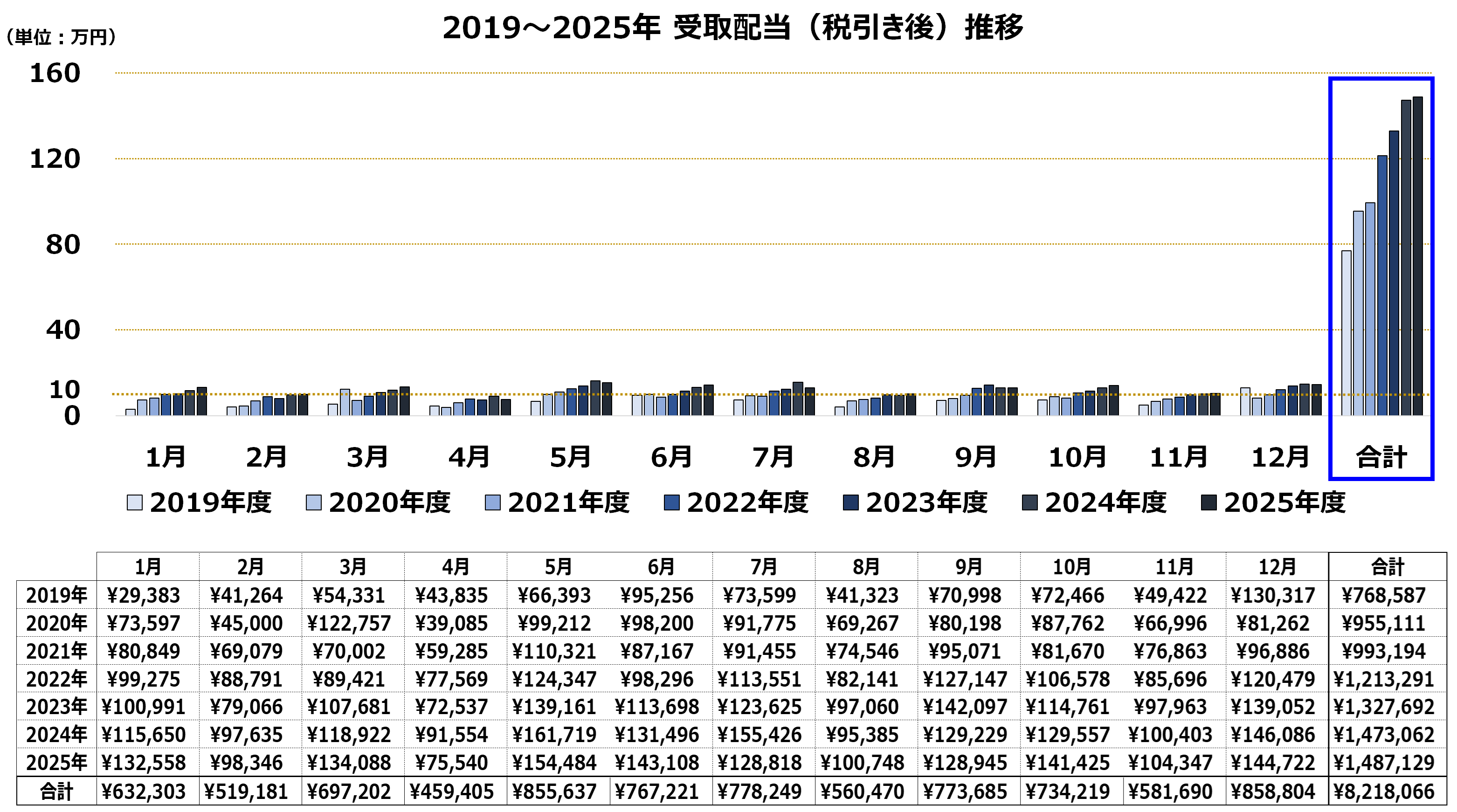Select the chart title text
The image size is (1457, 812).
[732, 27]
